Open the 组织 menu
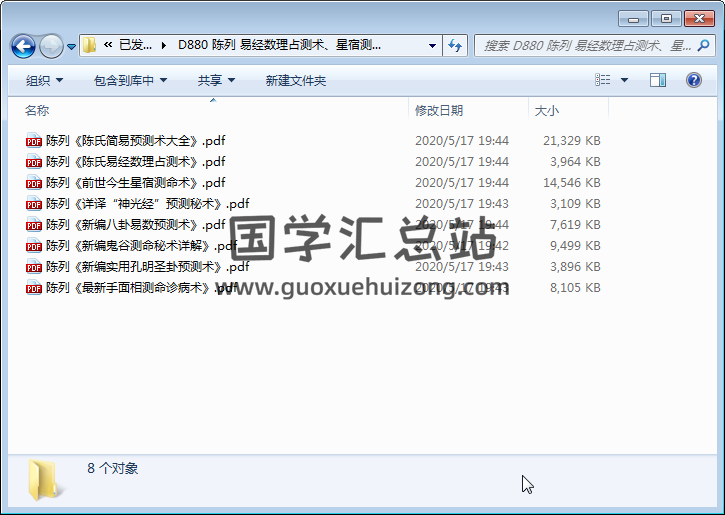The image size is (725, 515). pyautogui.click(x=44, y=81)
